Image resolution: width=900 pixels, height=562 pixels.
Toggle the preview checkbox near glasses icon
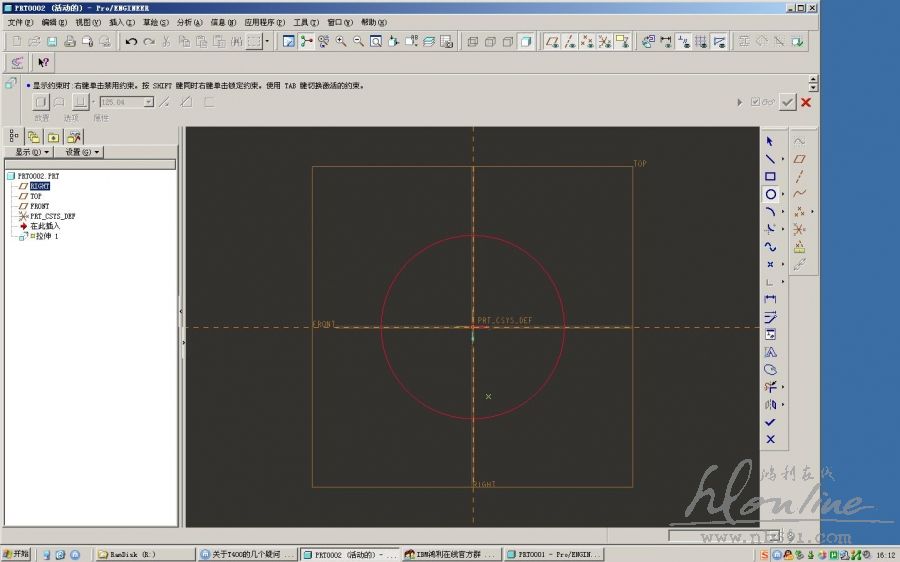[756, 102]
